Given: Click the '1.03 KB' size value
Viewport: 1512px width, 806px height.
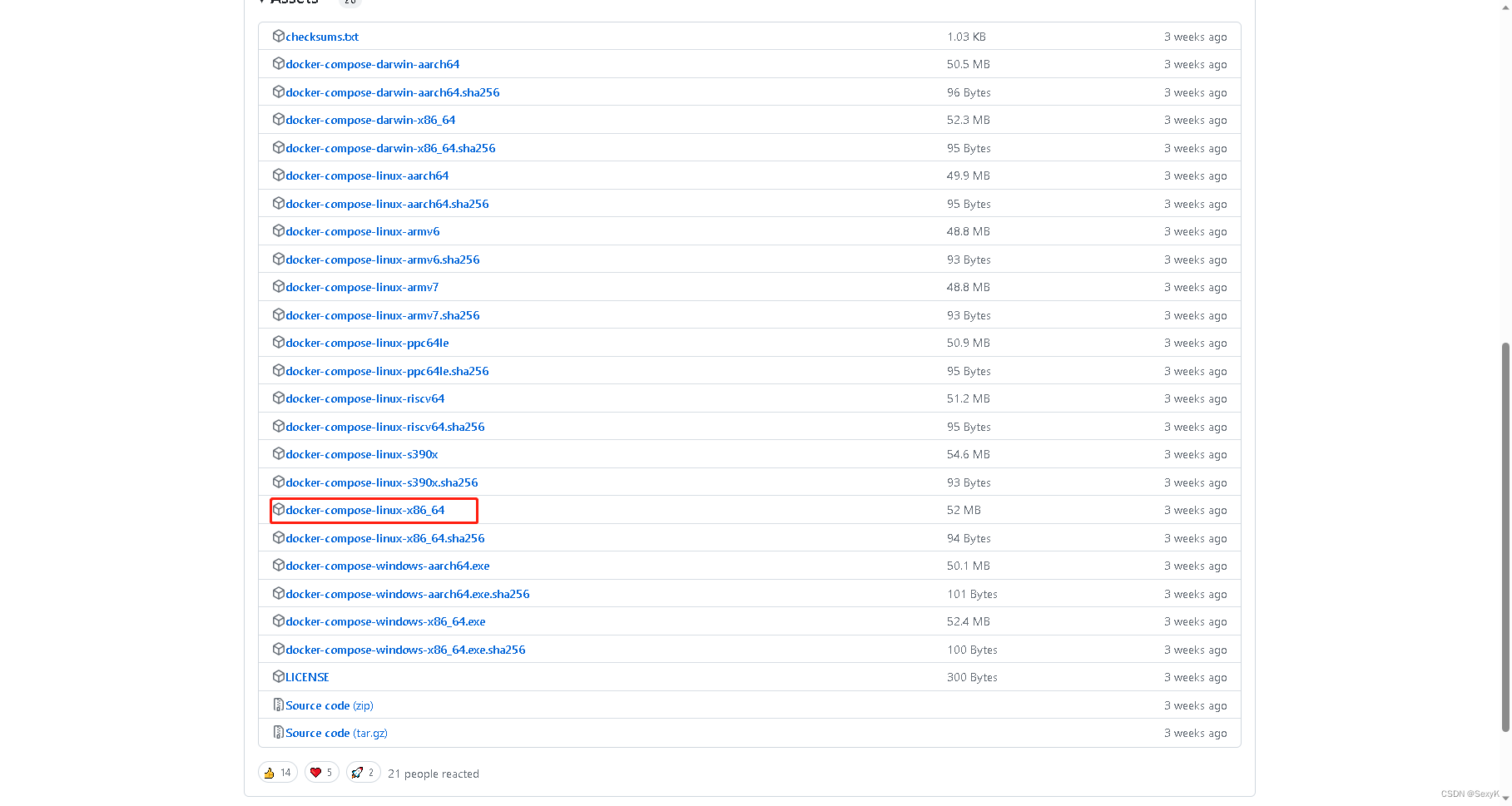Looking at the screenshot, I should pyautogui.click(x=966, y=37).
